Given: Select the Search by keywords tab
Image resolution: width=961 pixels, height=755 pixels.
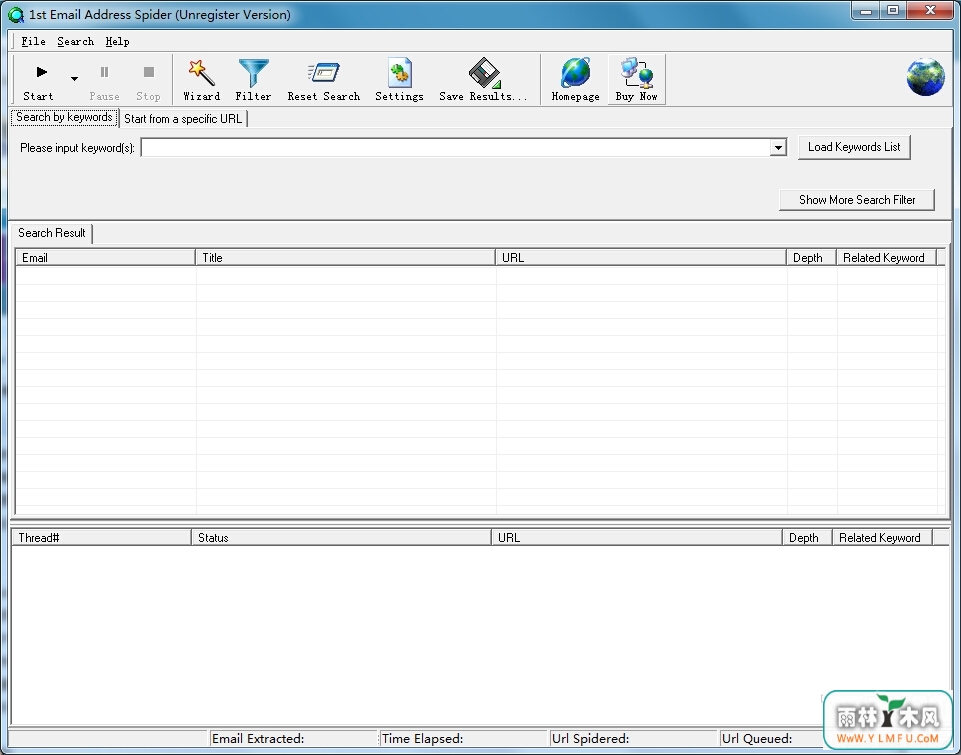Looking at the screenshot, I should 64,117.
